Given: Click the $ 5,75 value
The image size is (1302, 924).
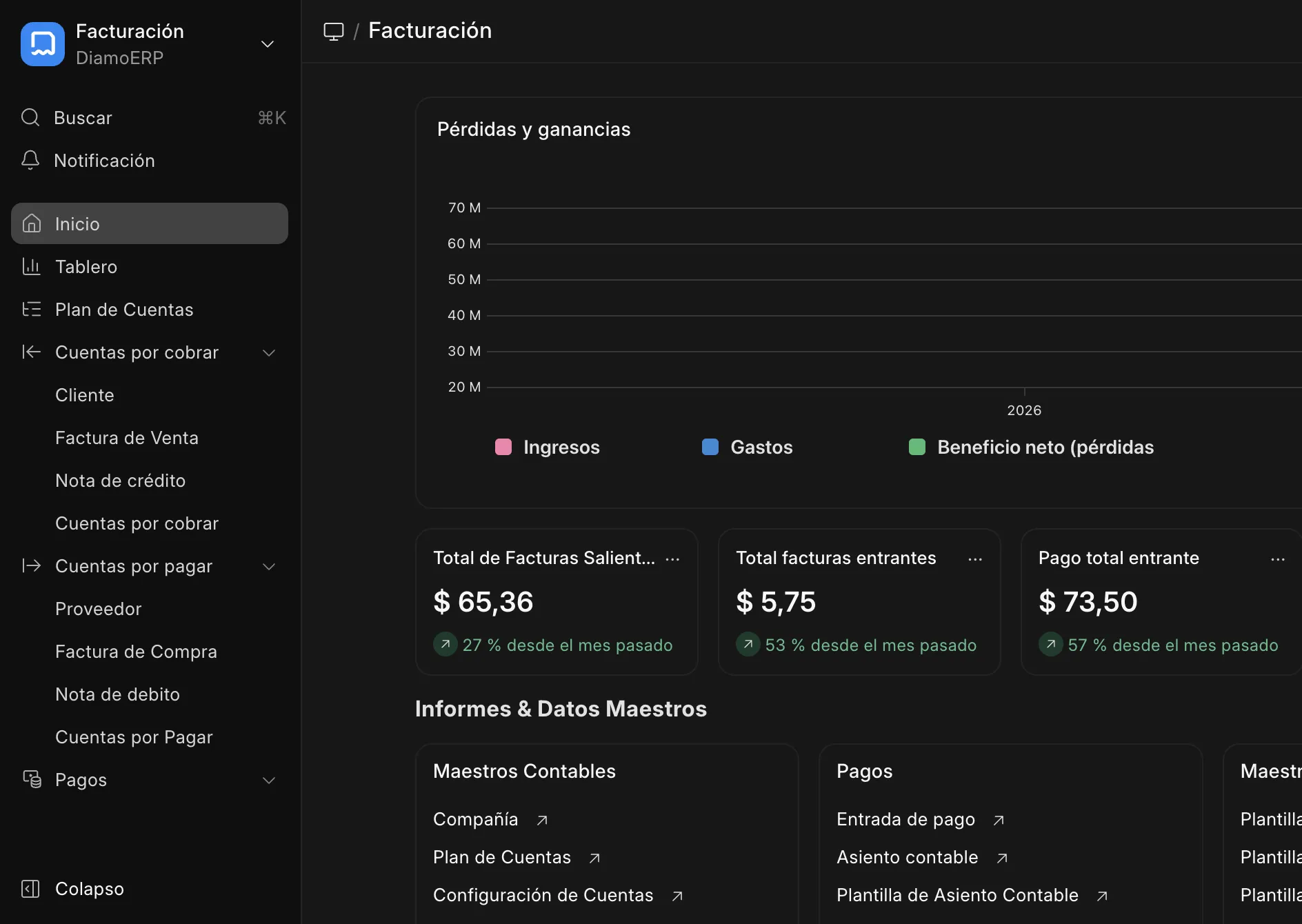Looking at the screenshot, I should (776, 601).
